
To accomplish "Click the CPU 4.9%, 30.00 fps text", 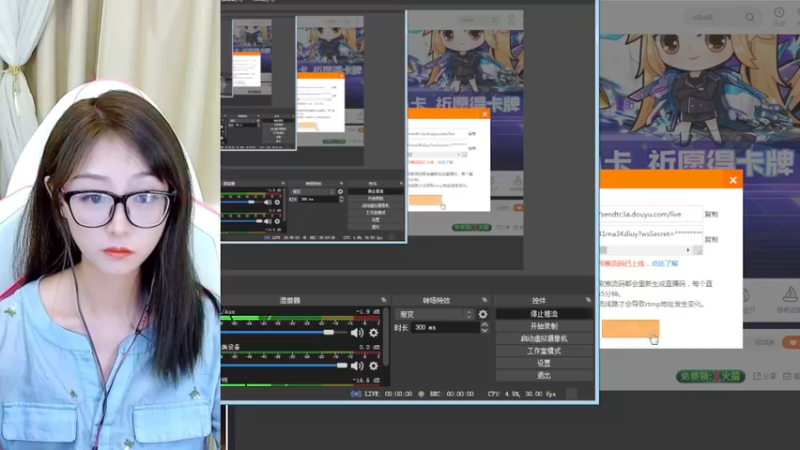I will pos(521,394).
